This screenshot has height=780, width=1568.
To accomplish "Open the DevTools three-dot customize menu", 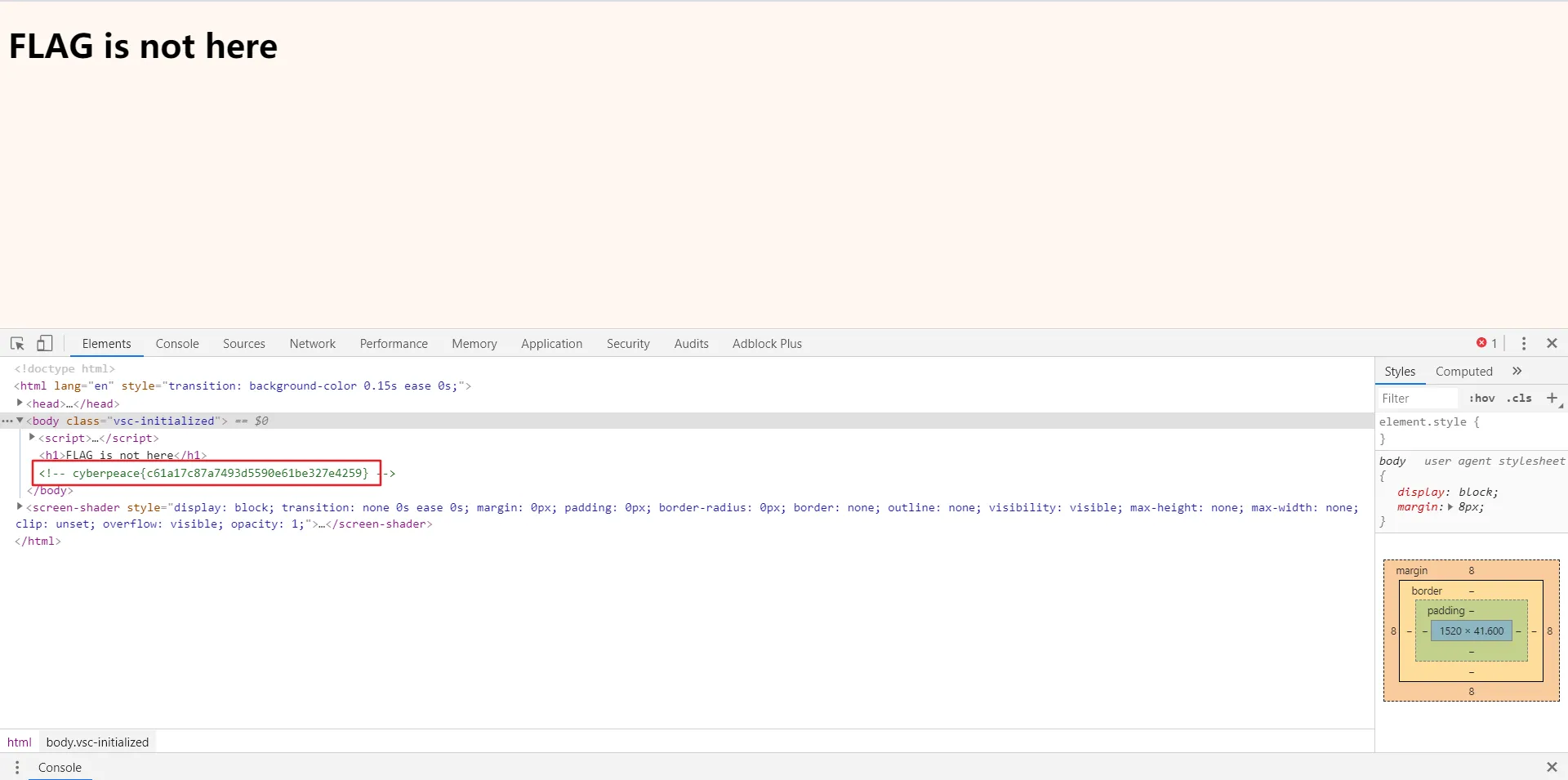I will click(1524, 344).
